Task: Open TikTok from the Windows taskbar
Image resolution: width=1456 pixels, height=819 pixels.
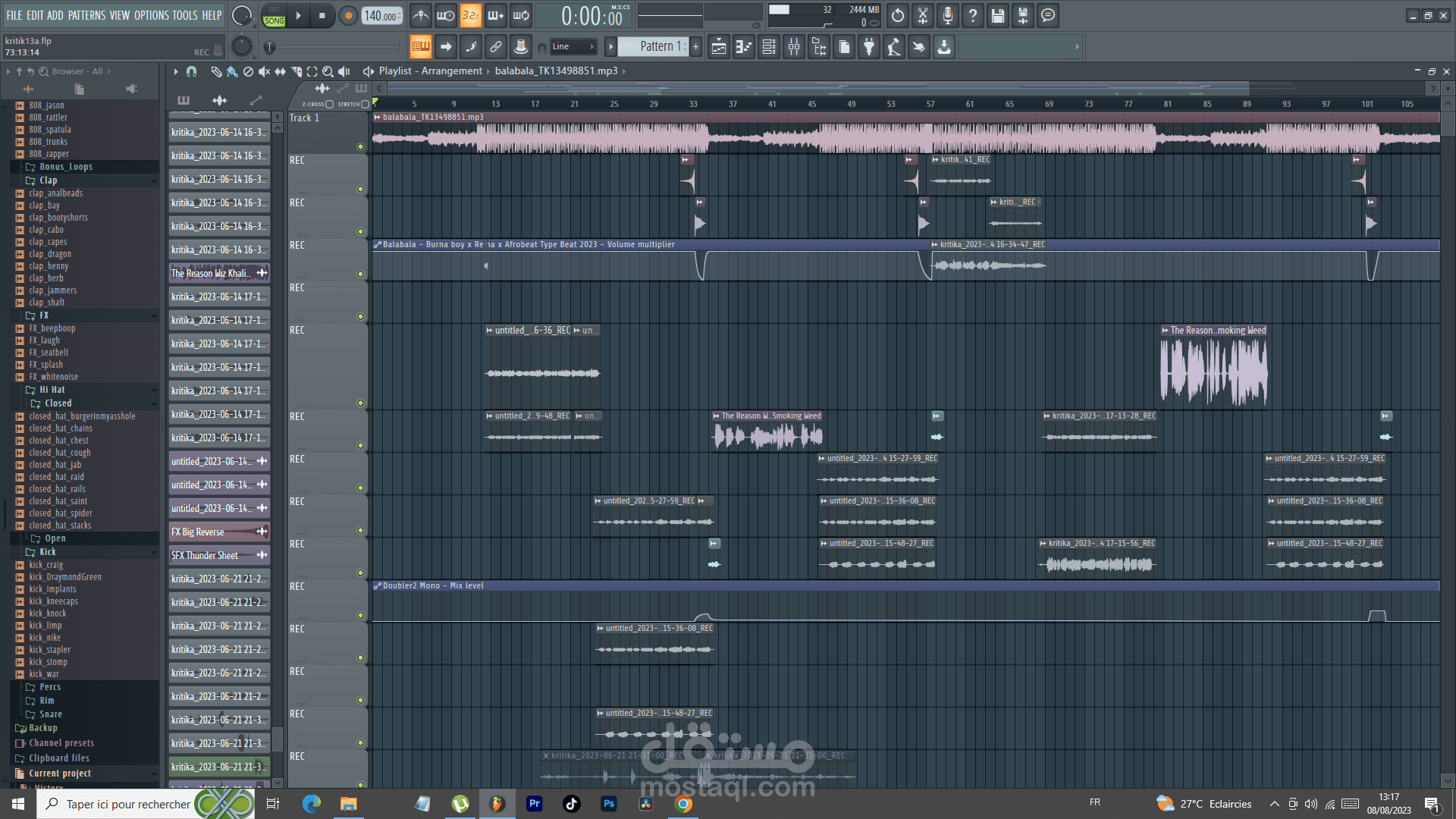Action: 571,804
